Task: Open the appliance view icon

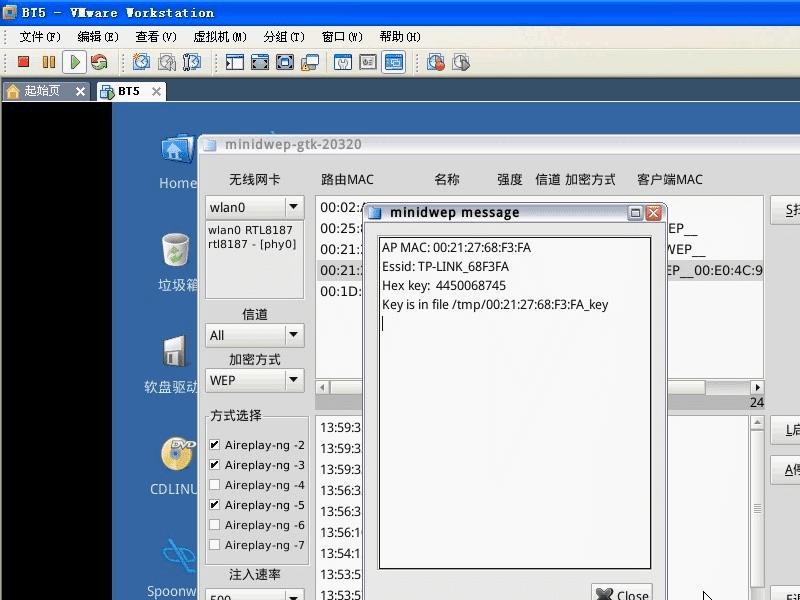Action: pos(368,62)
